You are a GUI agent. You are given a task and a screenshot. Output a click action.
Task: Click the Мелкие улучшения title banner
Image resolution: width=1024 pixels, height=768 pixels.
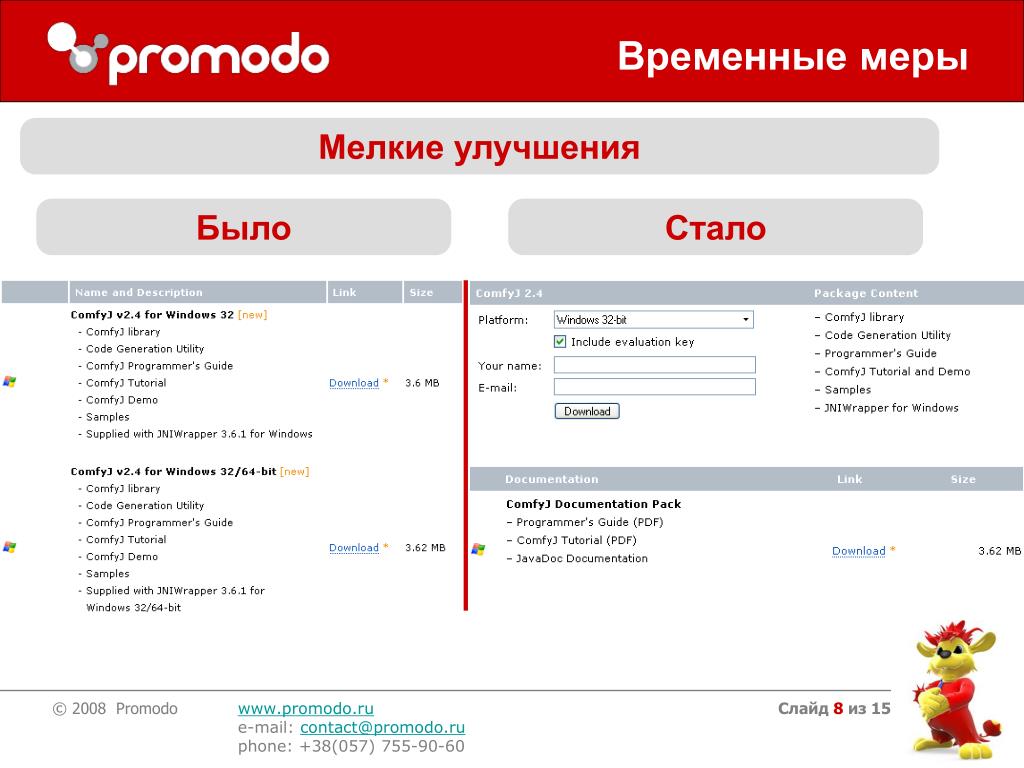(479, 146)
